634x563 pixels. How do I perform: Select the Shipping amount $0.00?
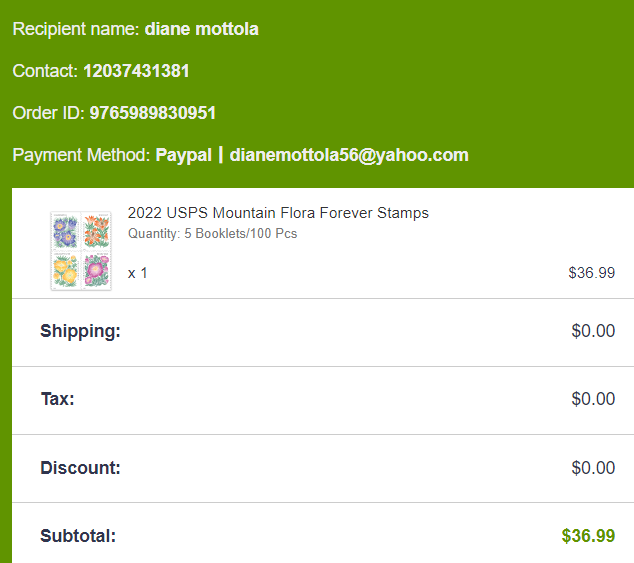coord(593,331)
